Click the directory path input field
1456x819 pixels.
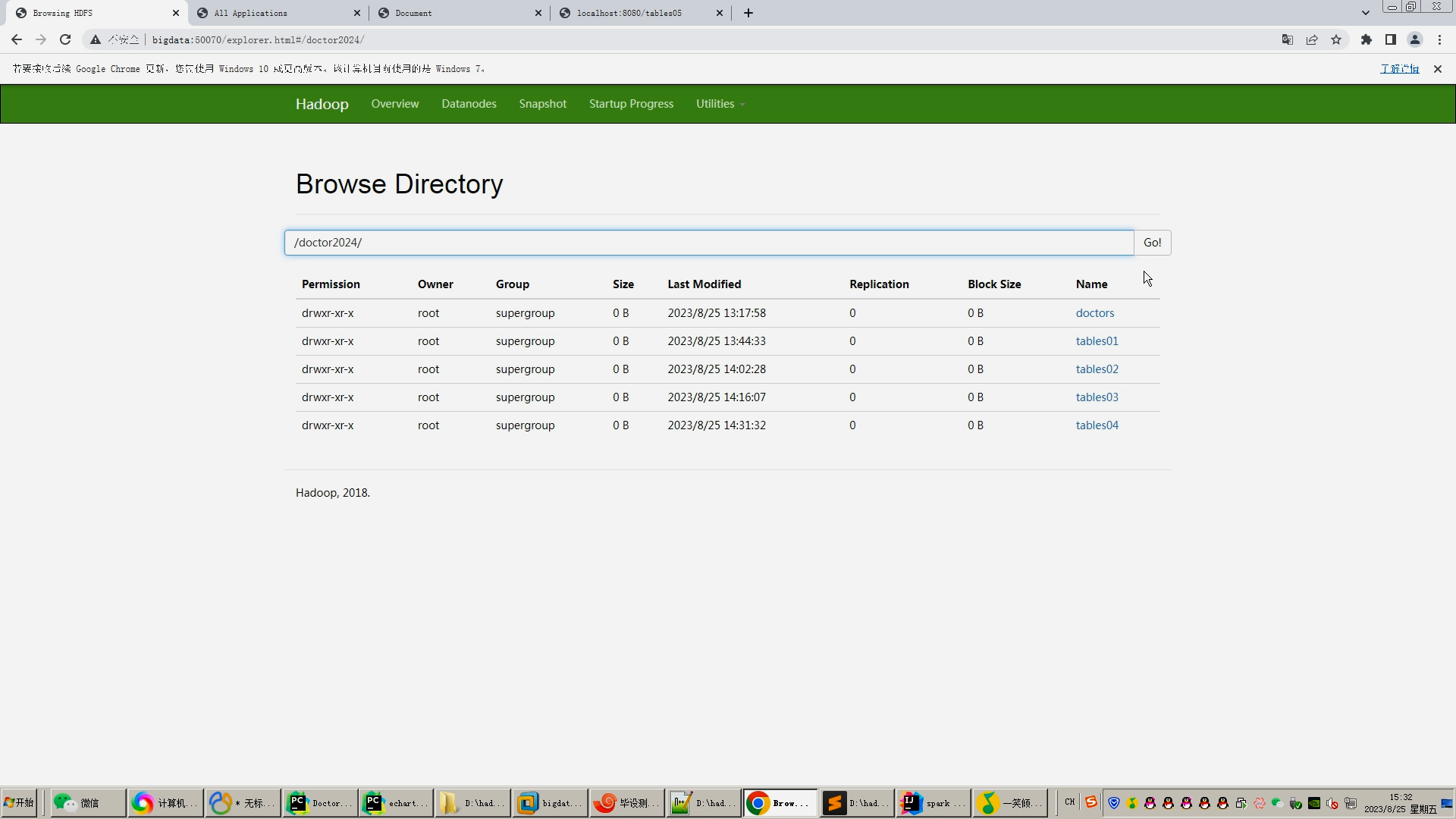(708, 243)
